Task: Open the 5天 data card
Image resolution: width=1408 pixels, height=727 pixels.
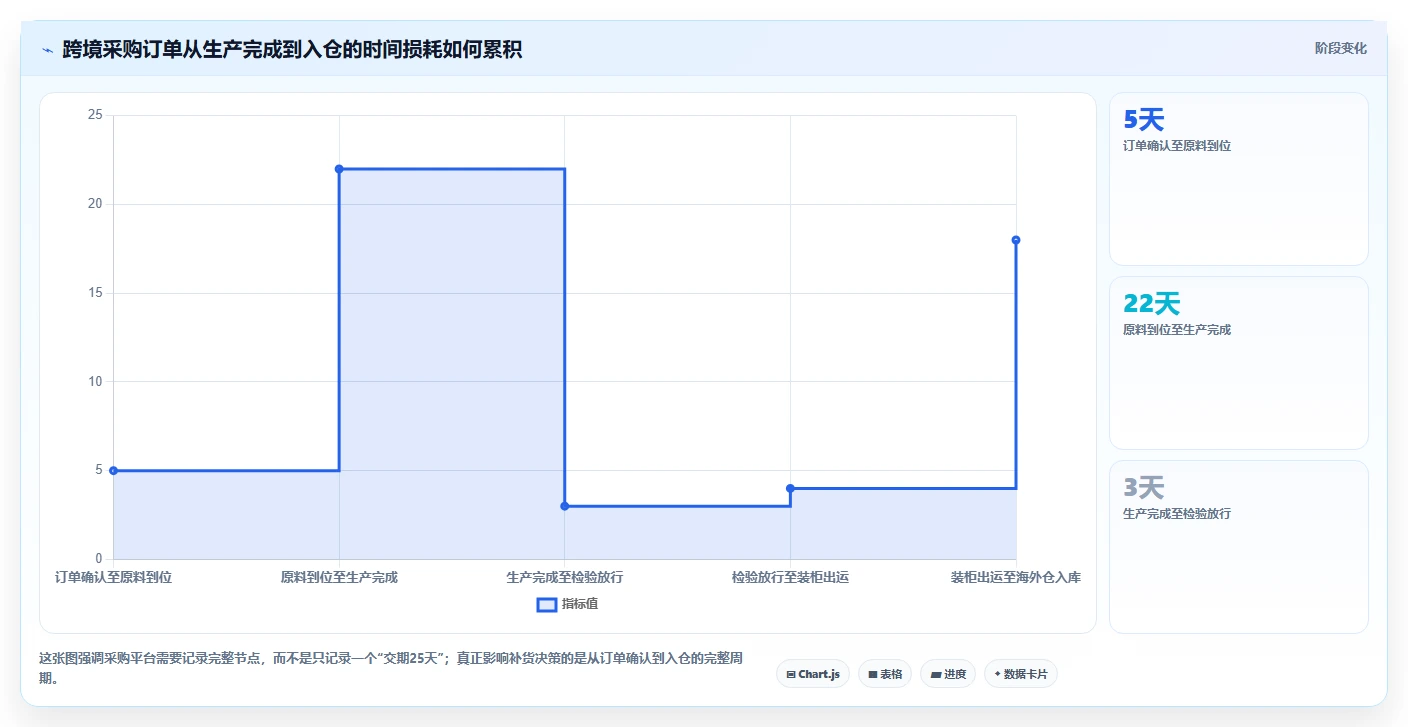Action: click(x=1239, y=179)
